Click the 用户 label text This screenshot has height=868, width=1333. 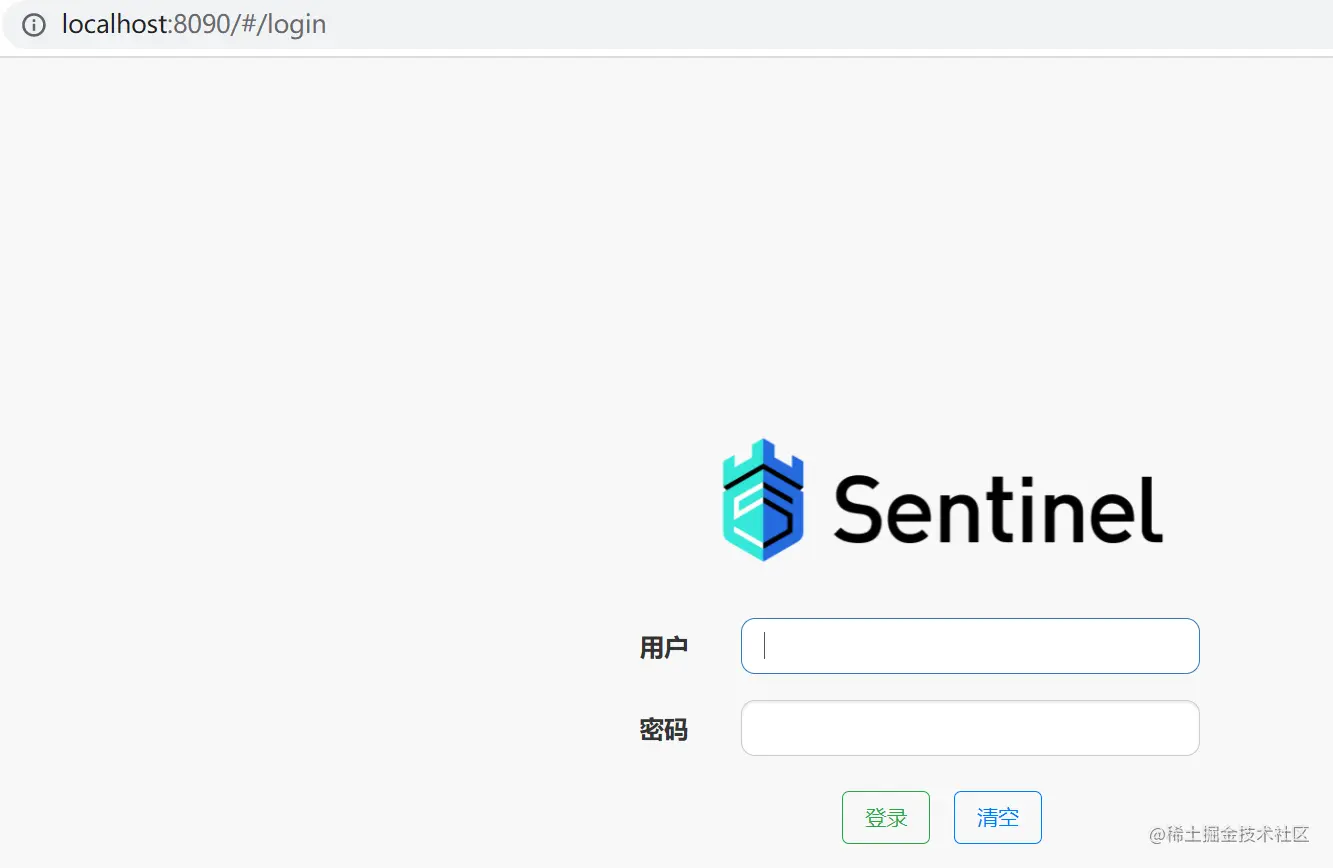[664, 647]
